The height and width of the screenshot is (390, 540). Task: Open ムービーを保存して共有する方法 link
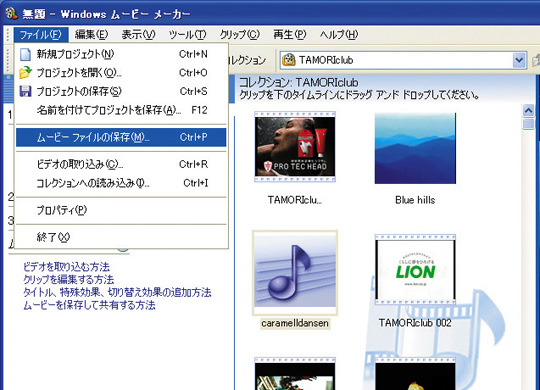[x=89, y=305]
